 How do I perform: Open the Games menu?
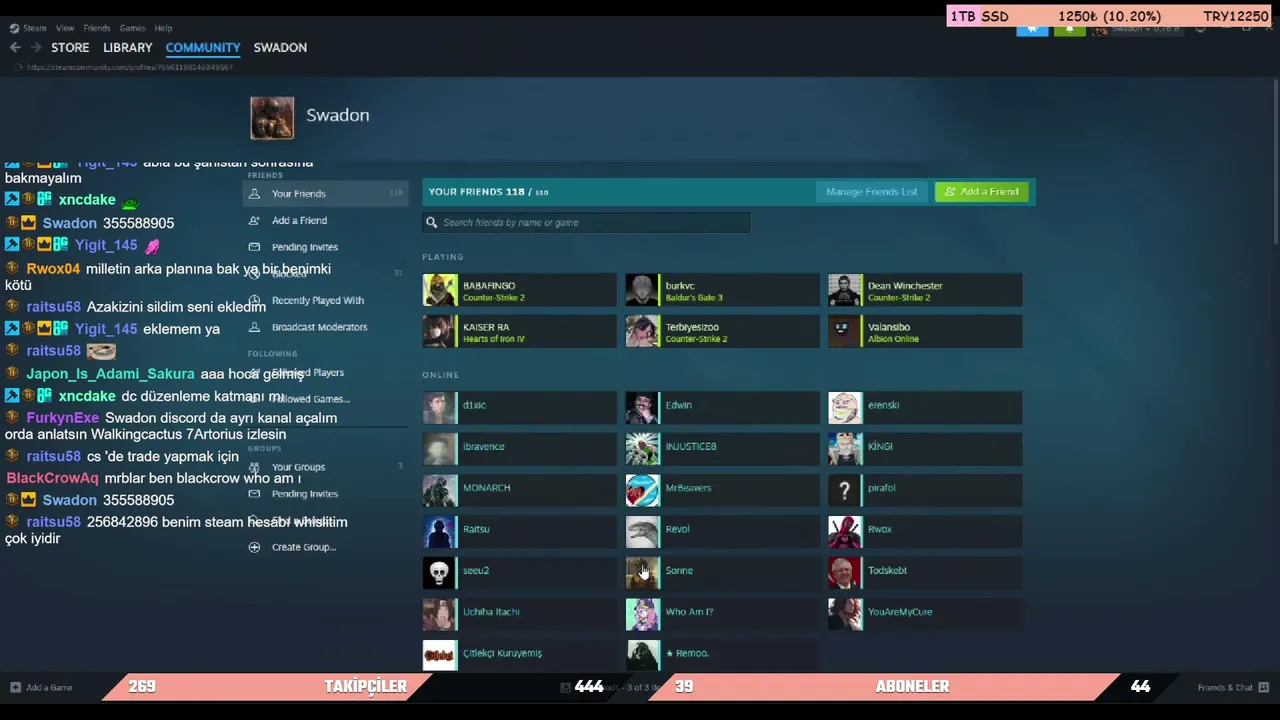point(132,28)
